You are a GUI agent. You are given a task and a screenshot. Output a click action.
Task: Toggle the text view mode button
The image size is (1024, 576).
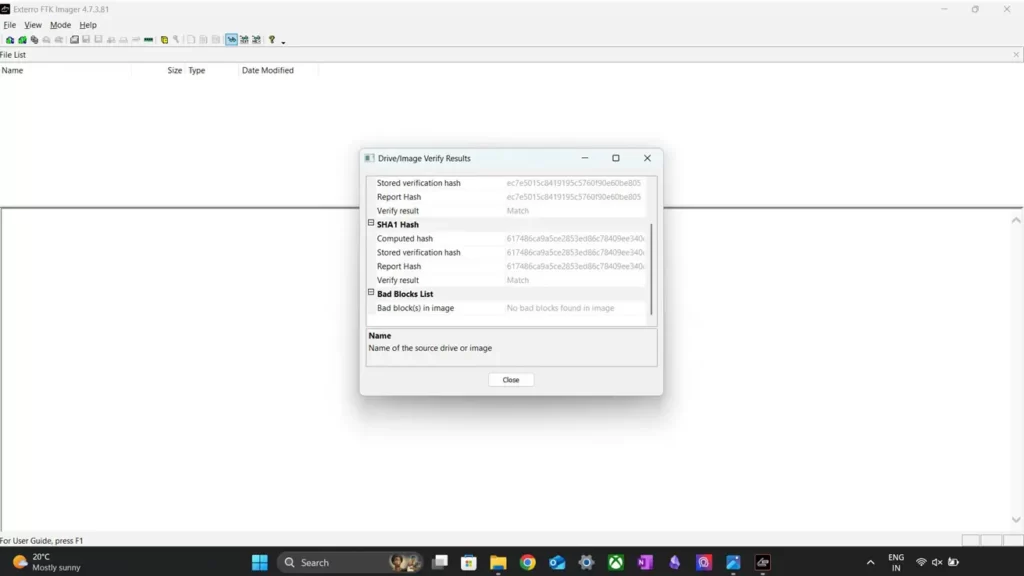tap(244, 40)
